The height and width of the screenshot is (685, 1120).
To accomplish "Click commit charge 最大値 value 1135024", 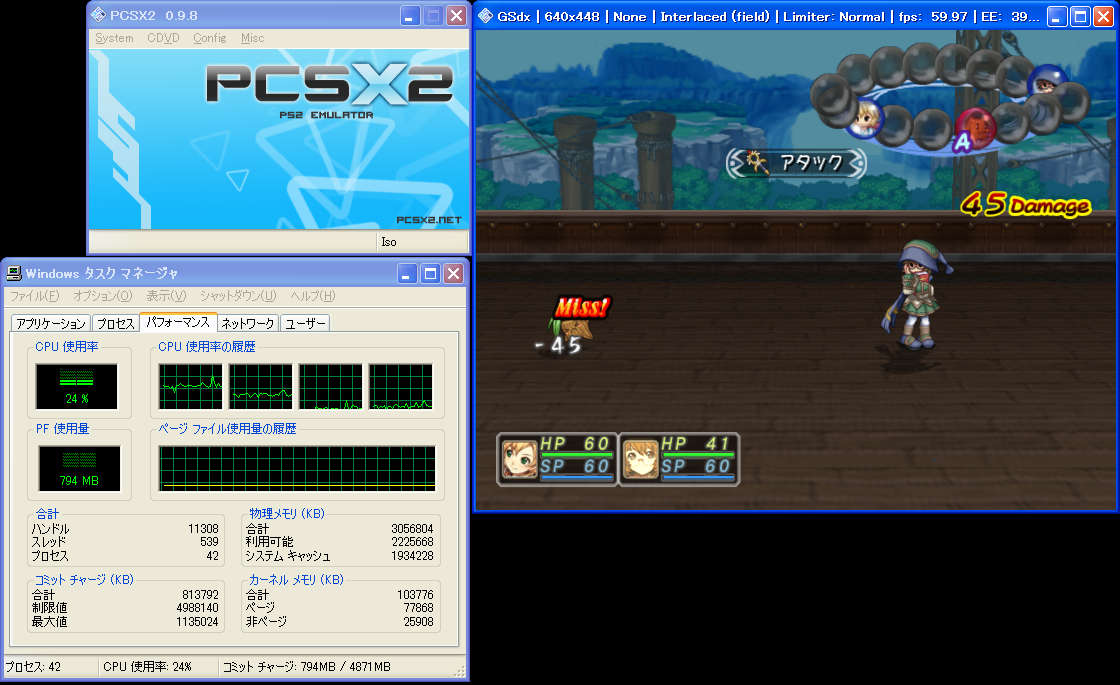I will pyautogui.click(x=197, y=621).
